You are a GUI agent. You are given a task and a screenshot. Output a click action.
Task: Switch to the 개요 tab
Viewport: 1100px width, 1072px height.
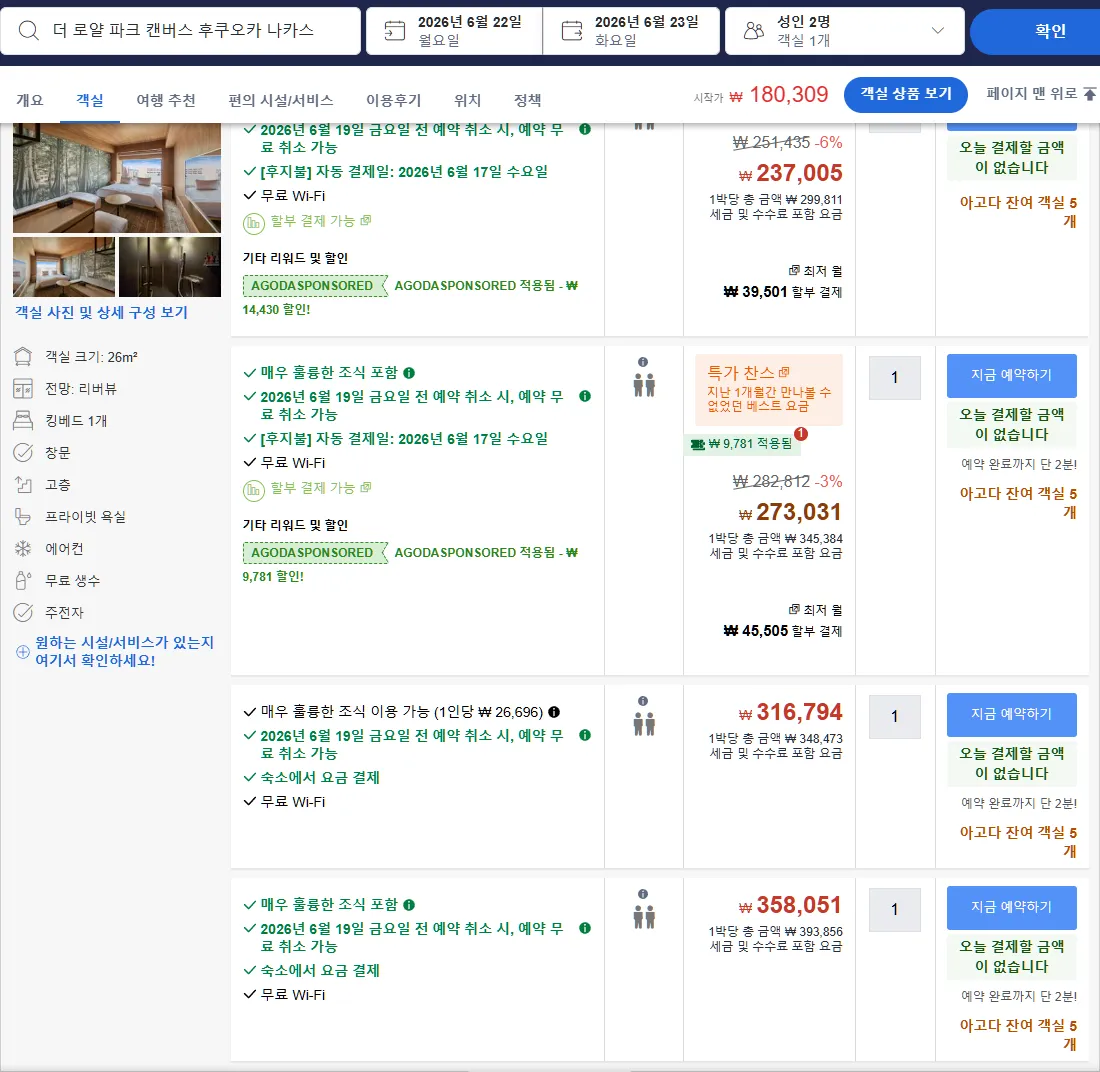click(29, 100)
